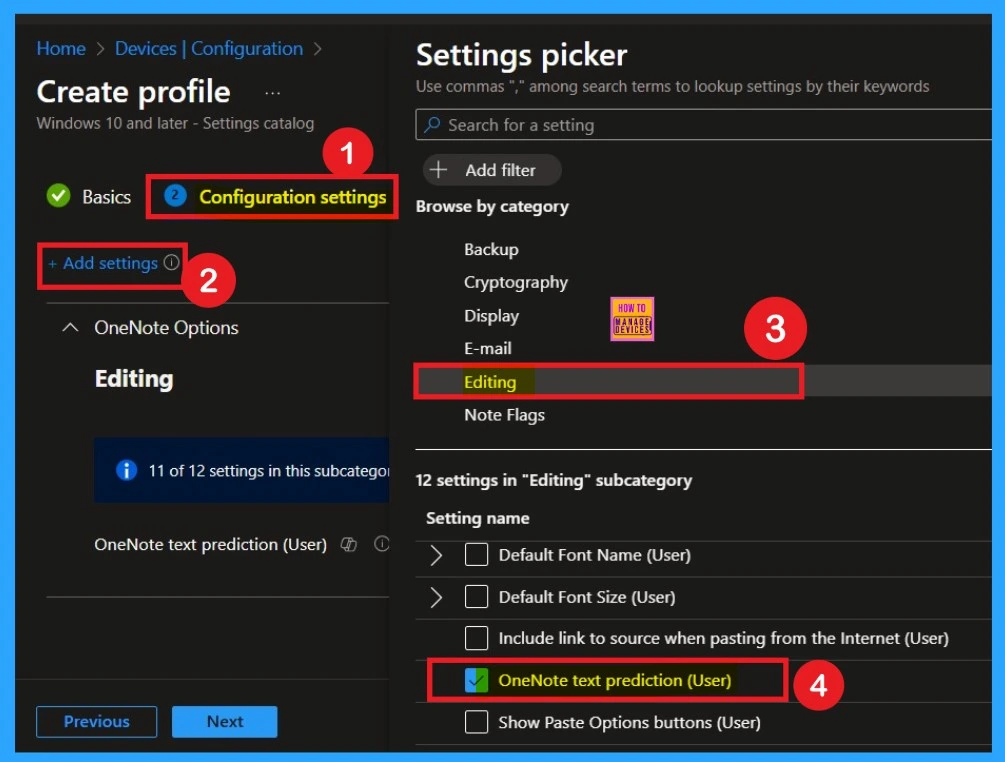Select the Backup category
Image resolution: width=1005 pixels, height=762 pixels.
click(491, 249)
